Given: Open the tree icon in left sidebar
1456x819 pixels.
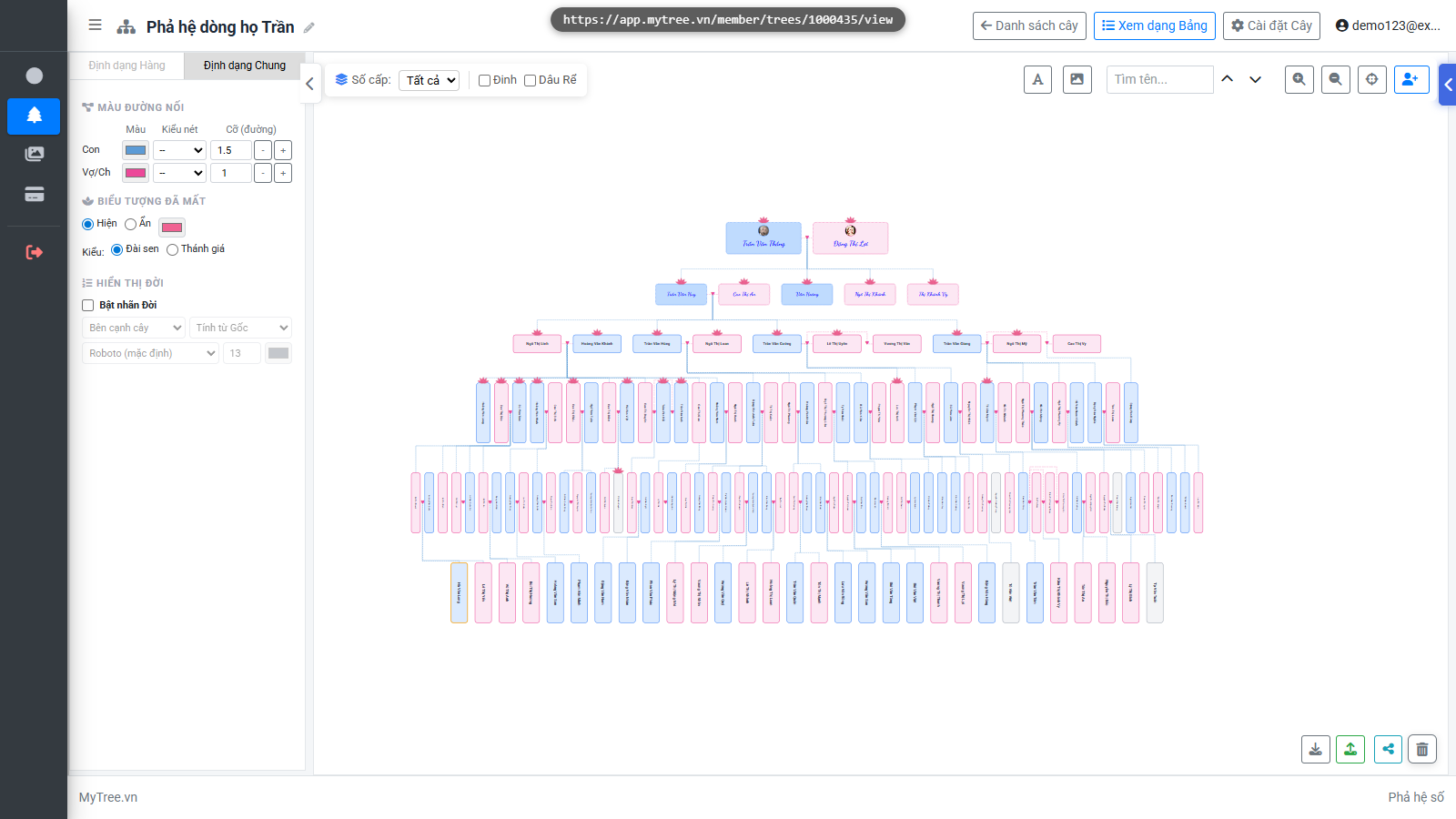Looking at the screenshot, I should [x=34, y=116].
